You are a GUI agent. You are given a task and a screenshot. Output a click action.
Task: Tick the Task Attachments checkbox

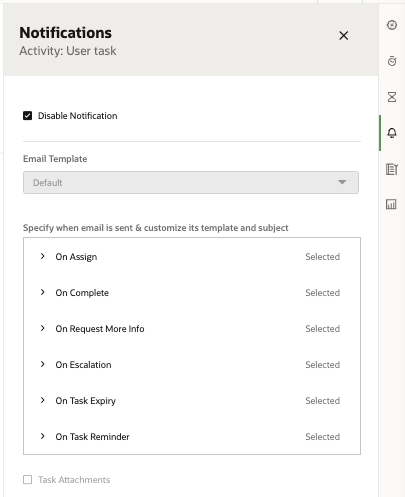point(27,480)
